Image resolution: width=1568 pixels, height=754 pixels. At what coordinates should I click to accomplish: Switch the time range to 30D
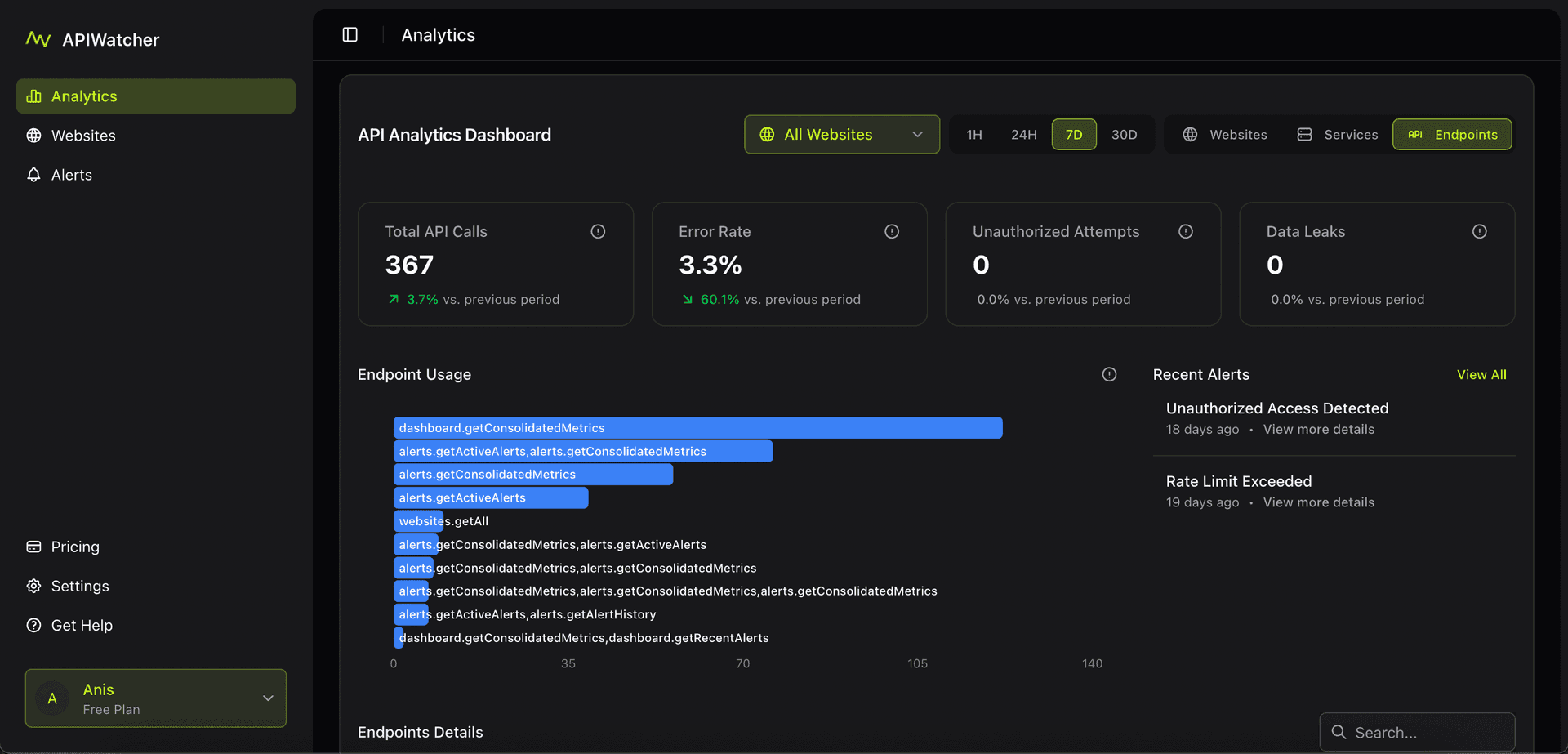[1125, 134]
